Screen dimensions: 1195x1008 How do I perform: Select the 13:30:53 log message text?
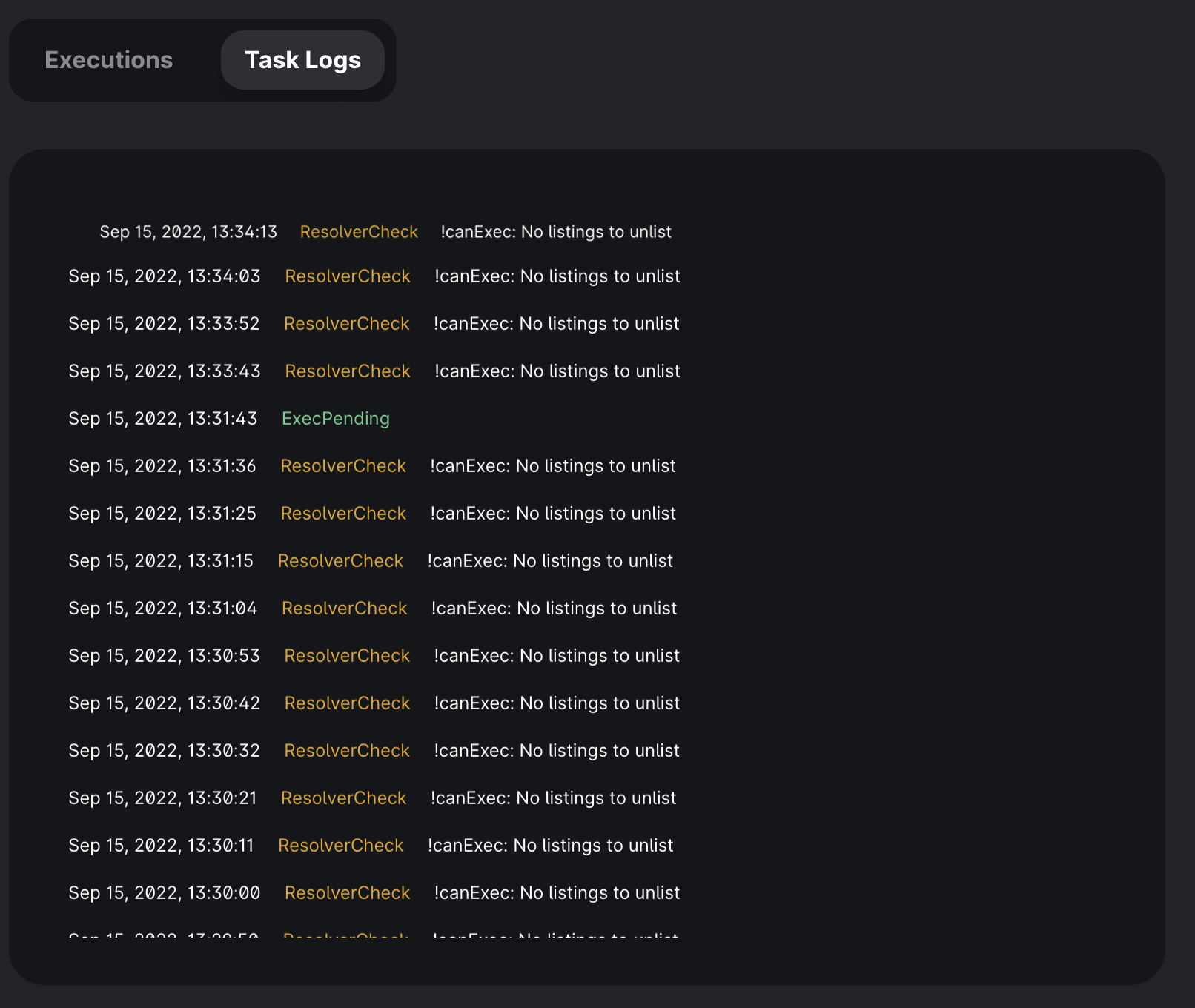coord(557,656)
